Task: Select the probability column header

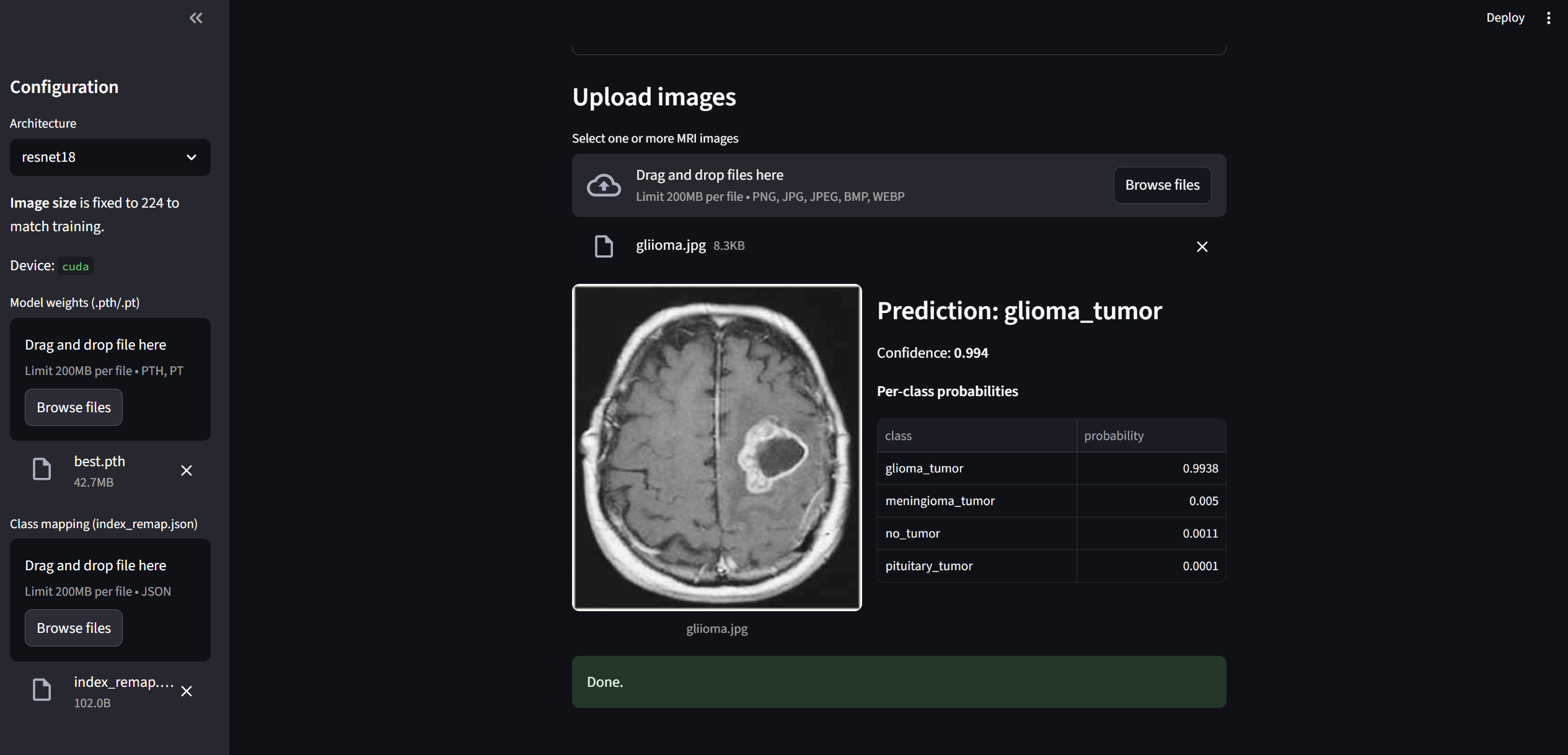Action: (x=1114, y=435)
